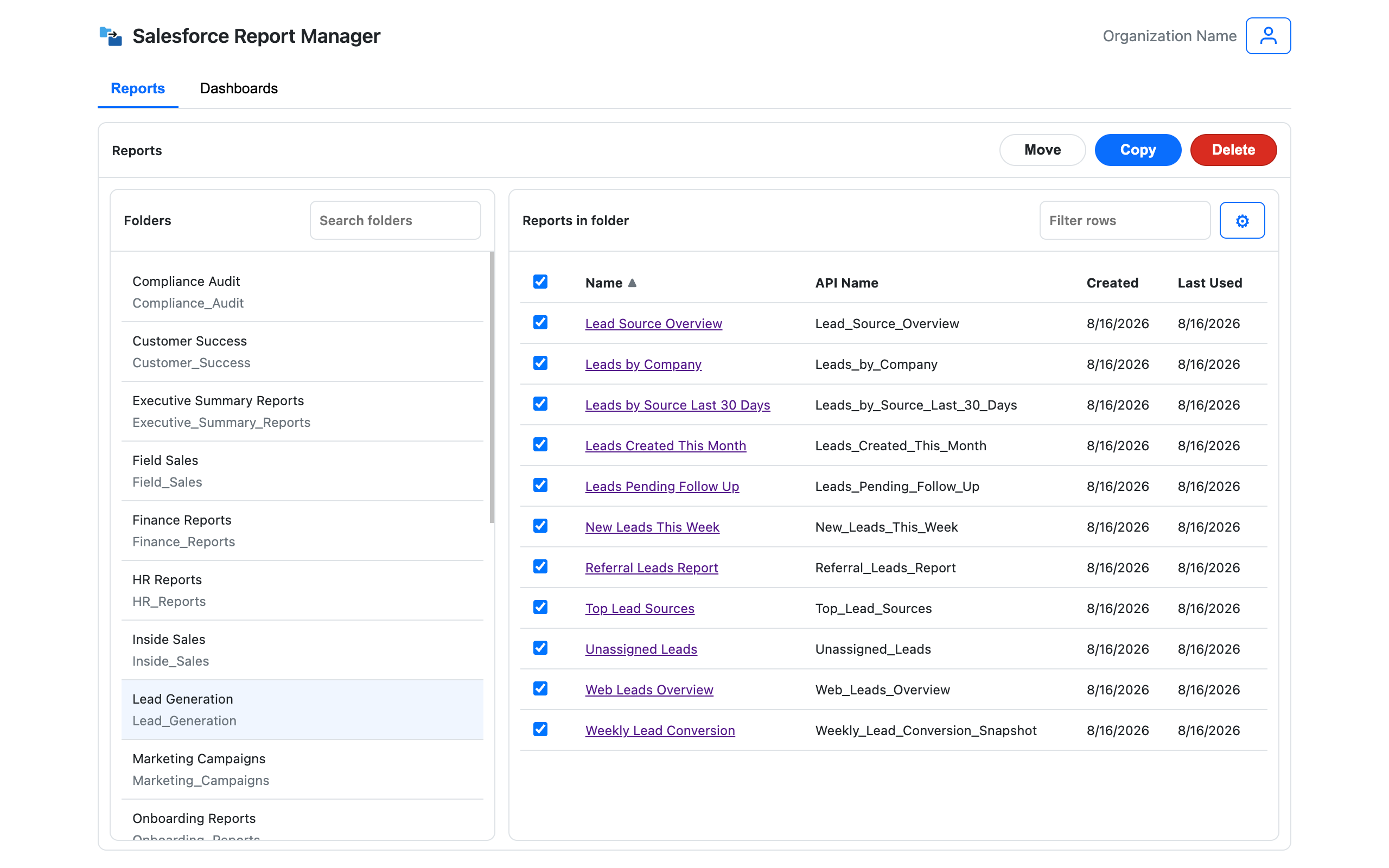This screenshot has width=1389, height=868.
Task: Open Leads Created This Month link
Action: 665,446
